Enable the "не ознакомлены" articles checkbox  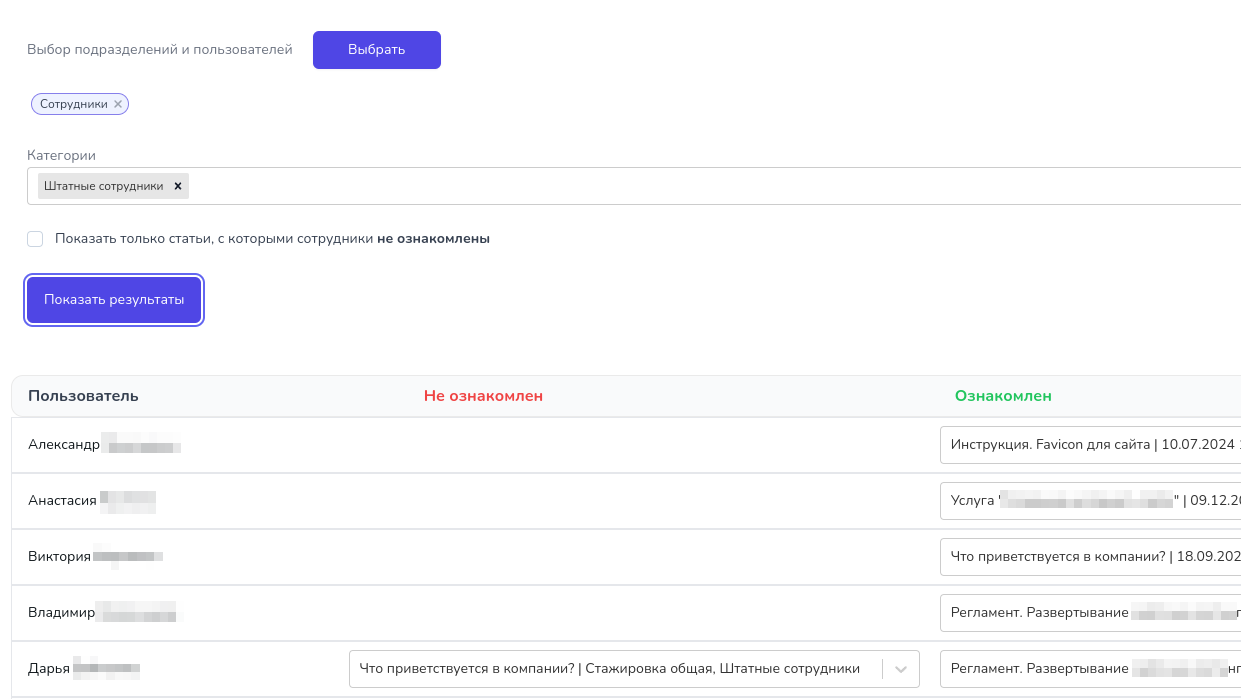point(36,239)
